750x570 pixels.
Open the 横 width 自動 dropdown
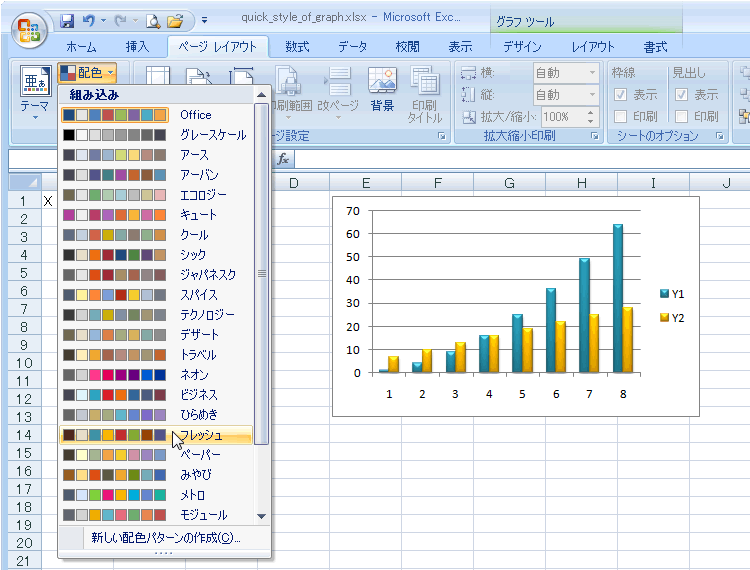(592, 73)
